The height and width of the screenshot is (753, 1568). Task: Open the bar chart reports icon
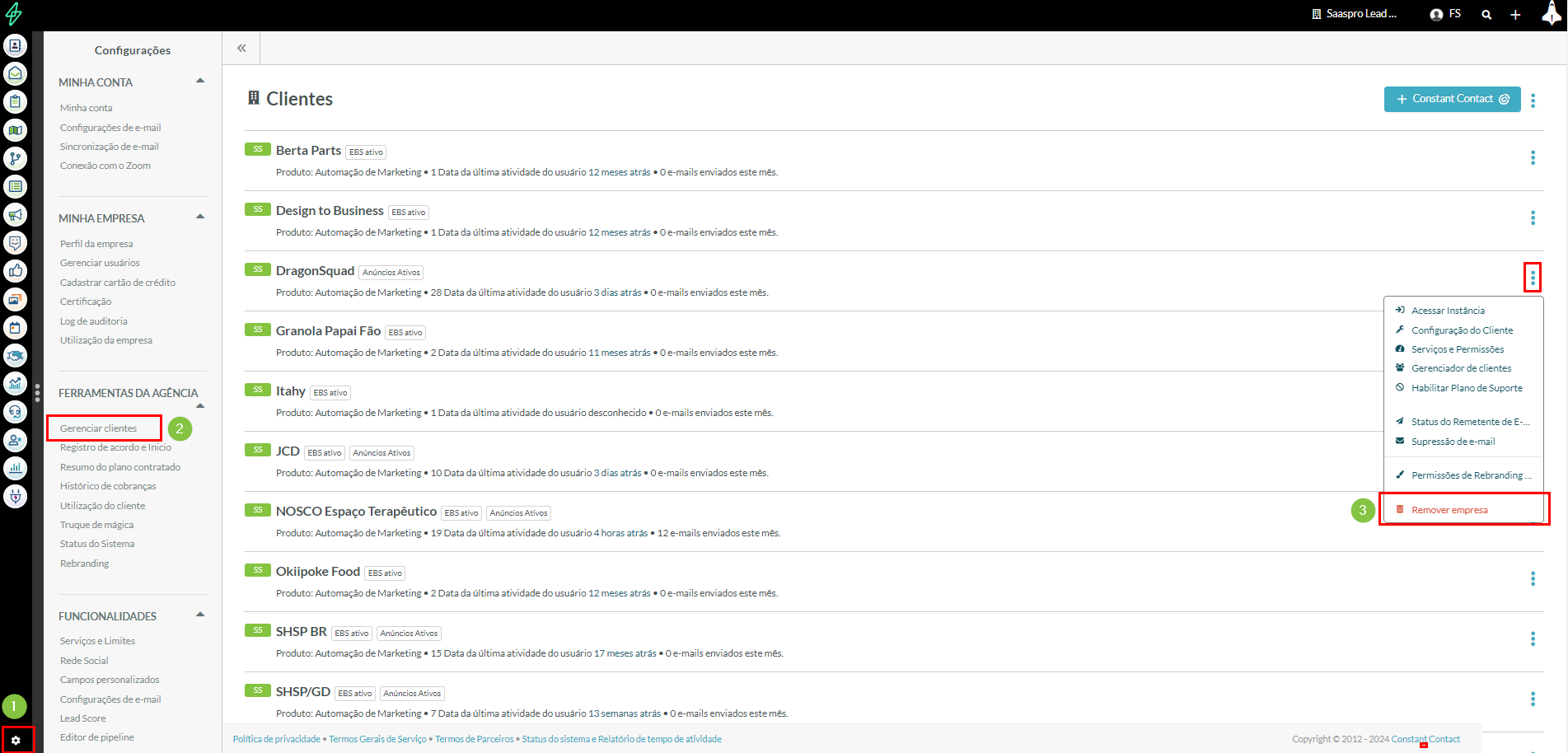(15, 468)
